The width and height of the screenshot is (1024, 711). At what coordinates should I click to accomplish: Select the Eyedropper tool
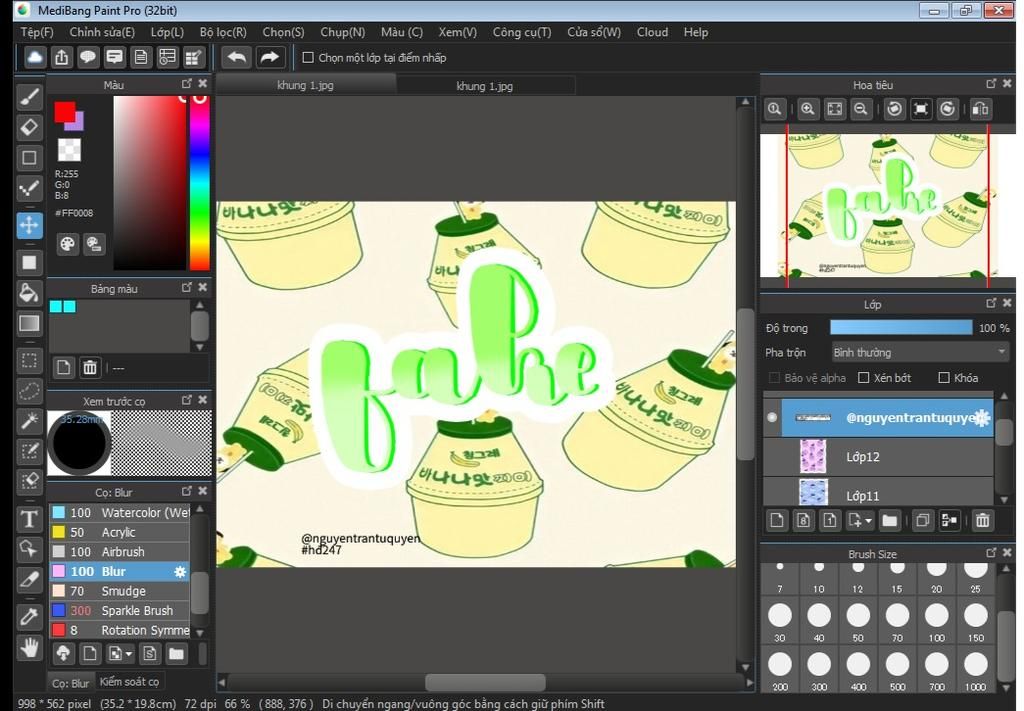(x=29, y=616)
